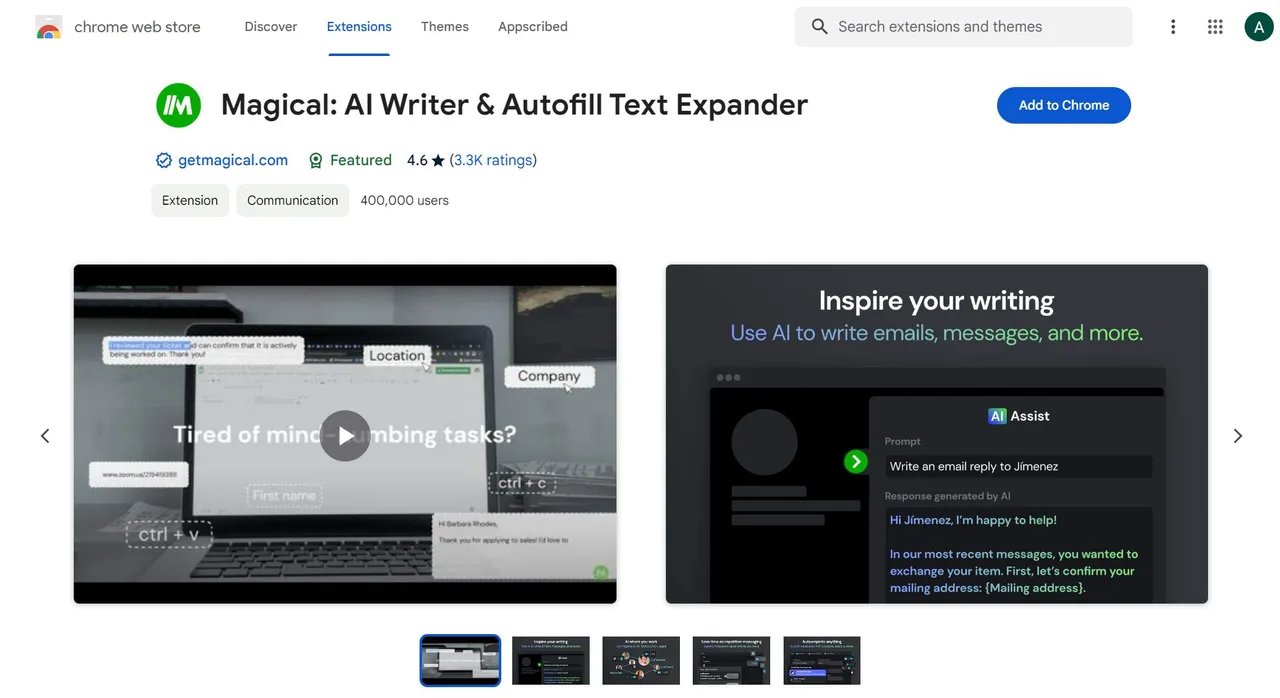
Task: Play the promo video
Action: (345, 436)
